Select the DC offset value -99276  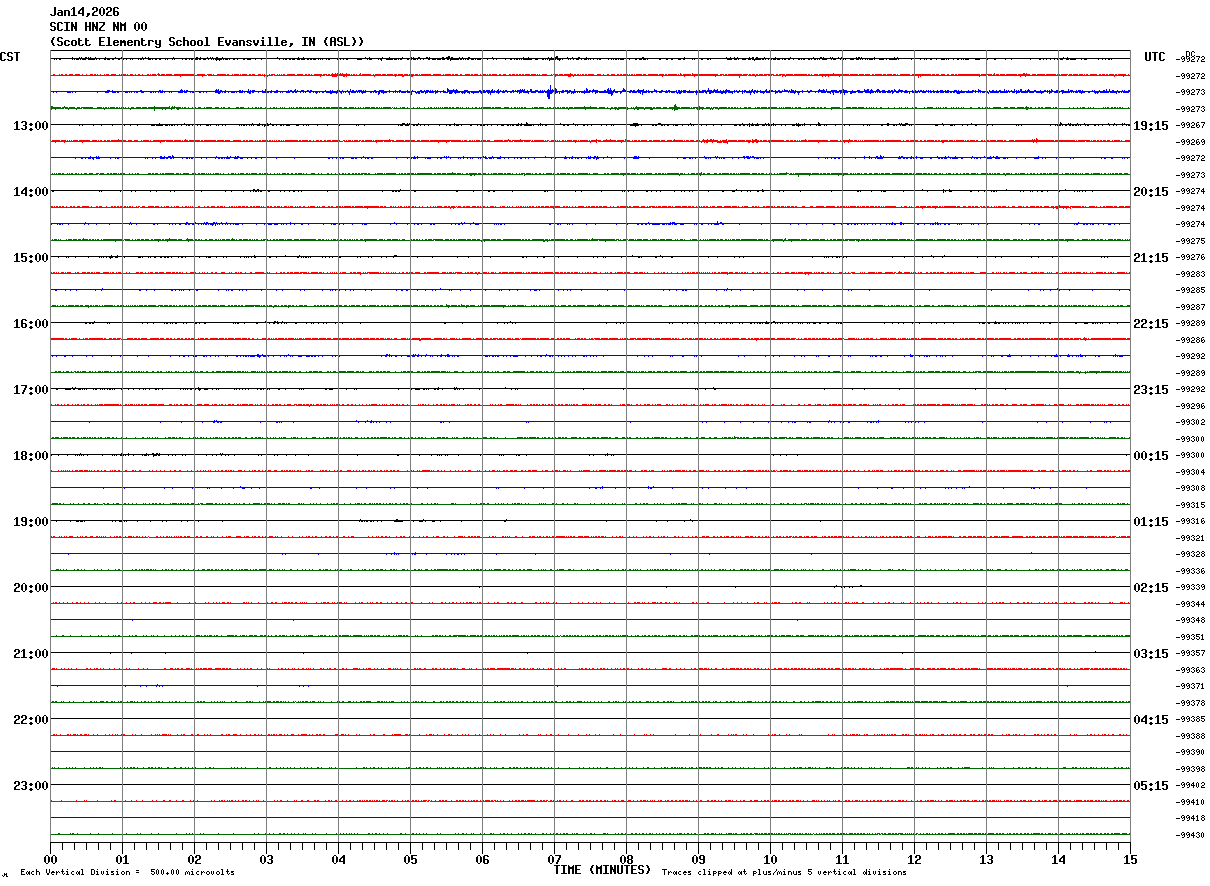1190,258
